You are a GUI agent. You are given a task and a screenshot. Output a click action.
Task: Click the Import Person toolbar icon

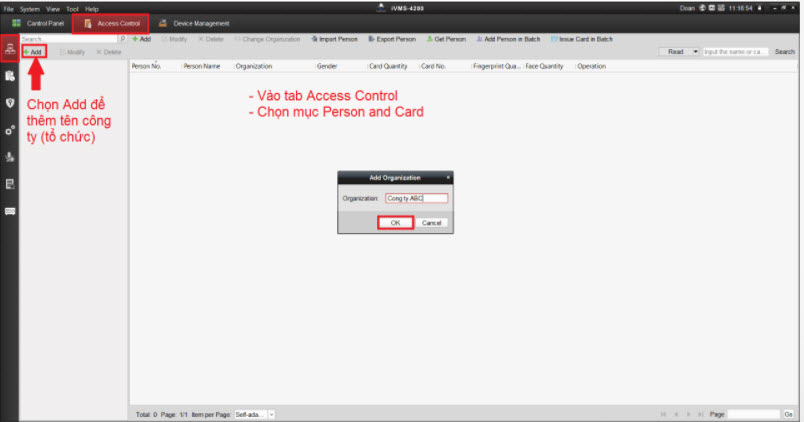314,39
